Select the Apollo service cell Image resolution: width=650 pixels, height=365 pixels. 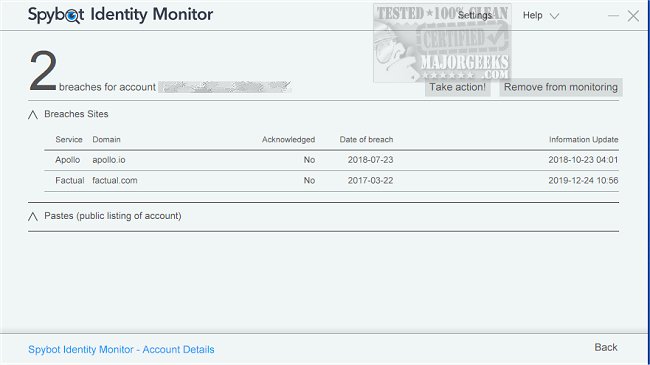point(67,160)
